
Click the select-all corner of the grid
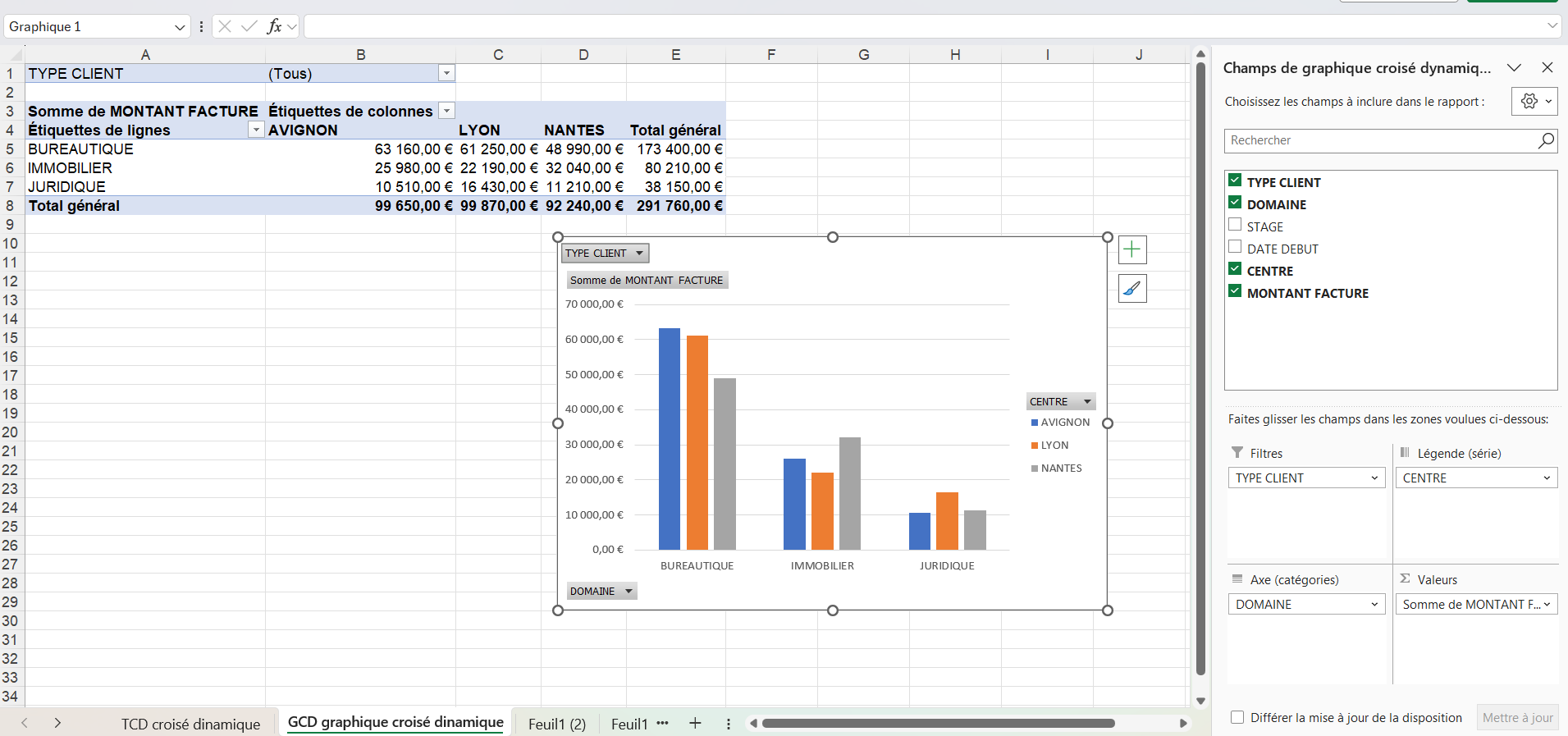pos(12,55)
